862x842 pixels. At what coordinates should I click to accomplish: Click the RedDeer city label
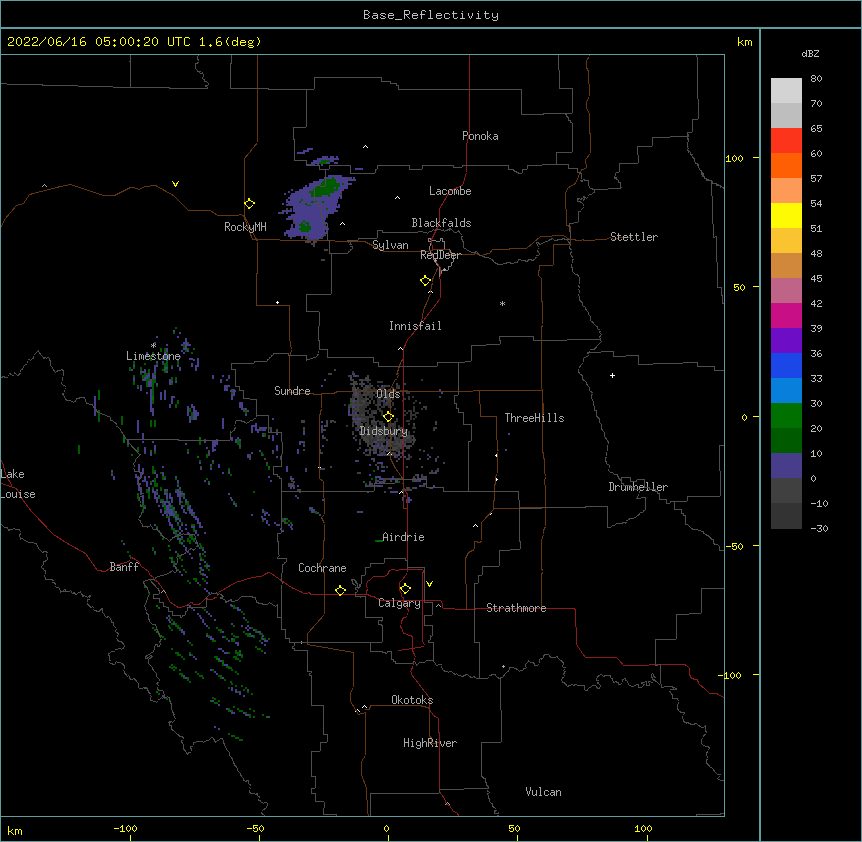tap(440, 255)
